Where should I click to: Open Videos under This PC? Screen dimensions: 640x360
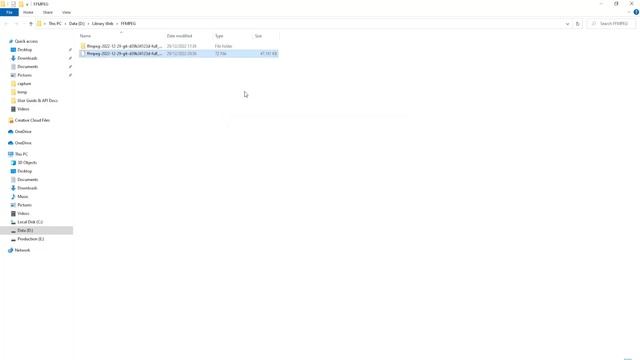[23, 213]
